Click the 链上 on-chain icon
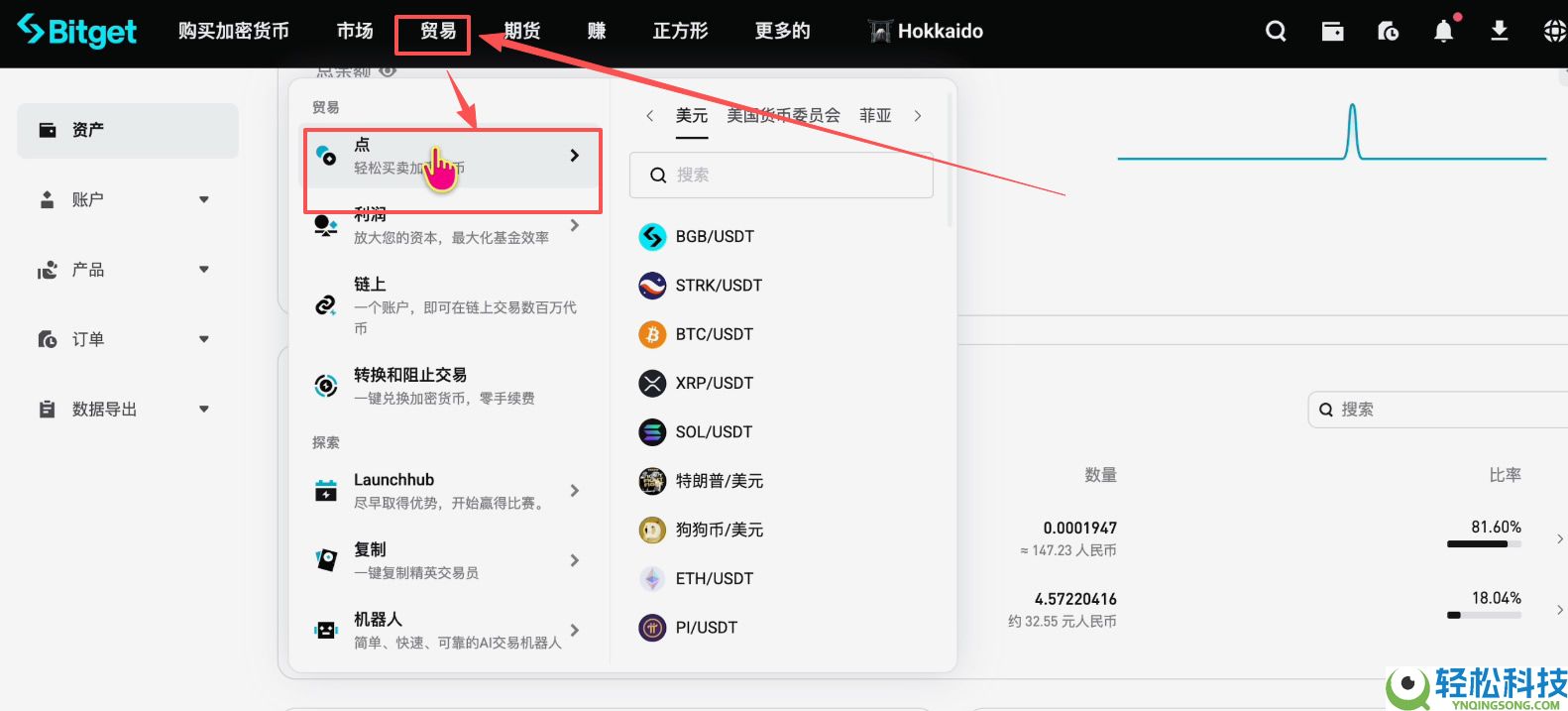 click(325, 305)
